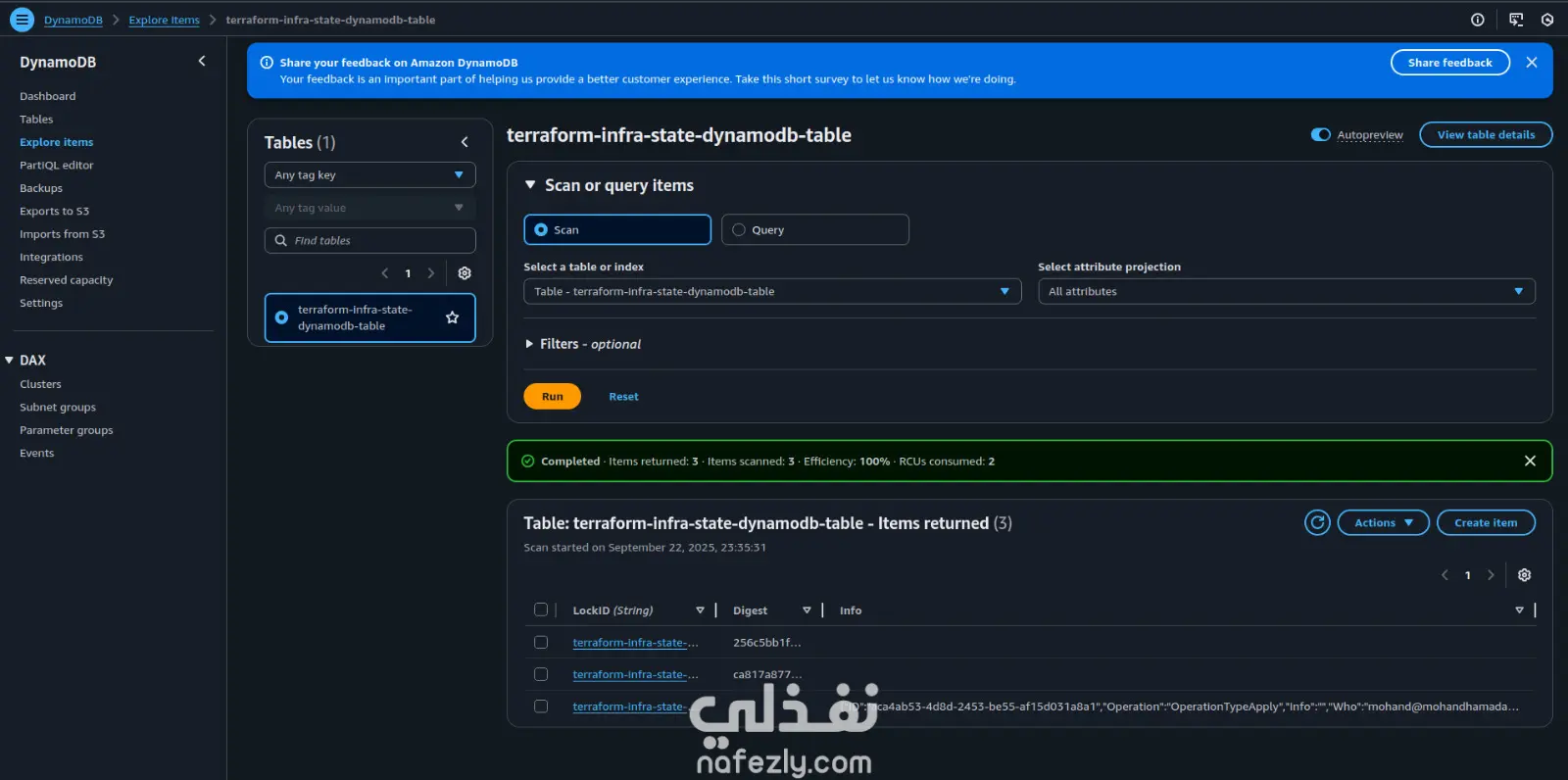Check the row with digest ca817a877
The height and width of the screenshot is (780, 1568).
click(541, 674)
